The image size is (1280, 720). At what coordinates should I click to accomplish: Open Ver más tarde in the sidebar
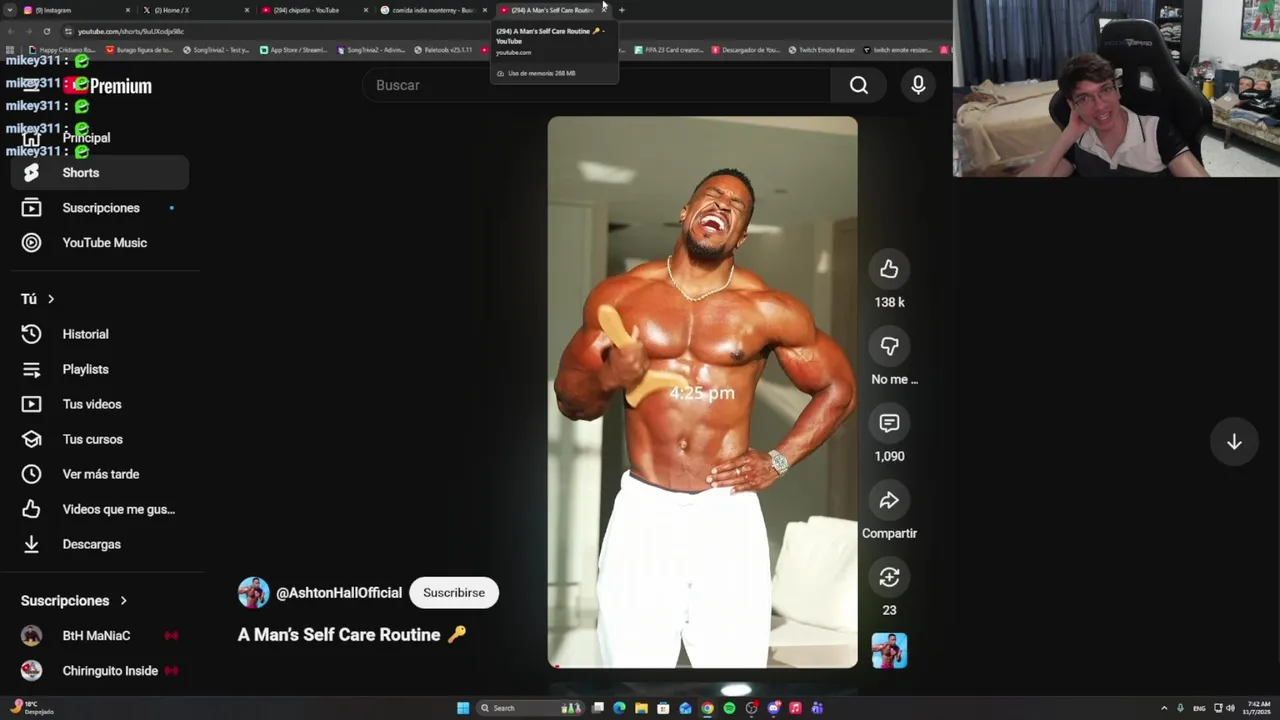[100, 474]
